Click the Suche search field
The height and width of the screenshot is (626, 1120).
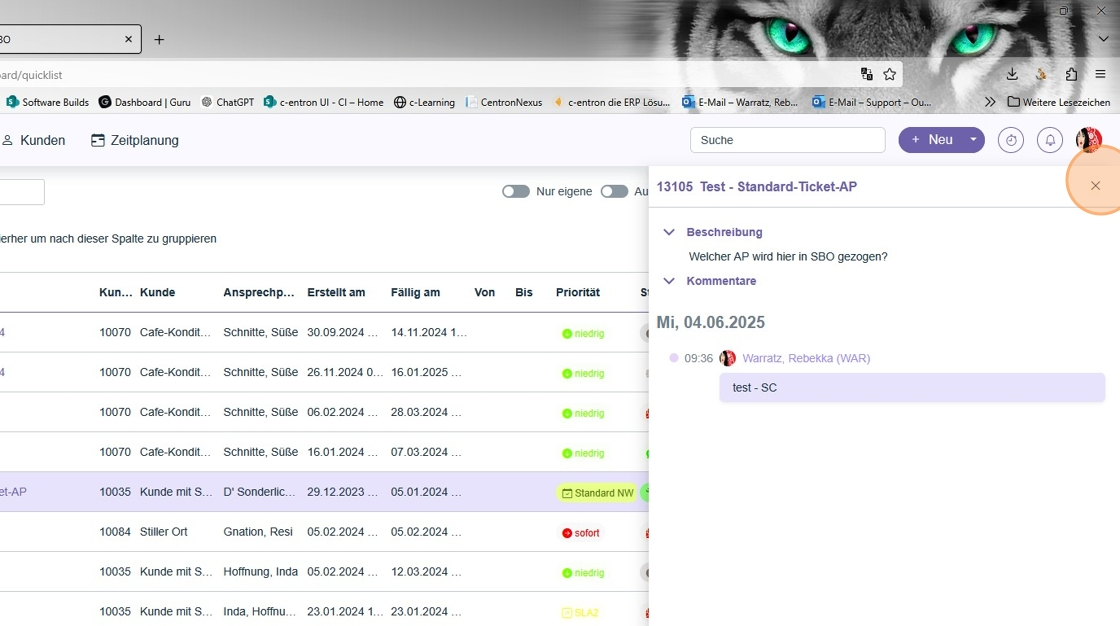click(x=787, y=140)
